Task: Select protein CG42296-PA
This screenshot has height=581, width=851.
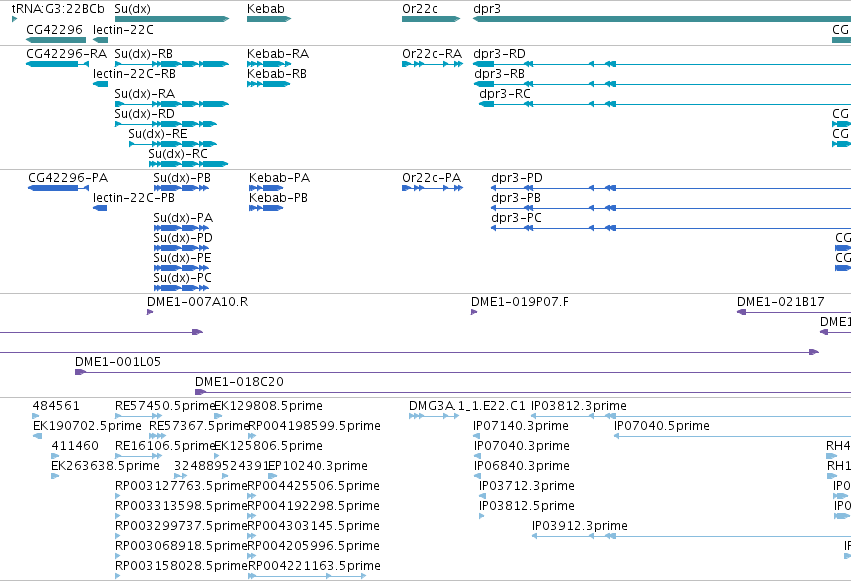Action: [59, 188]
